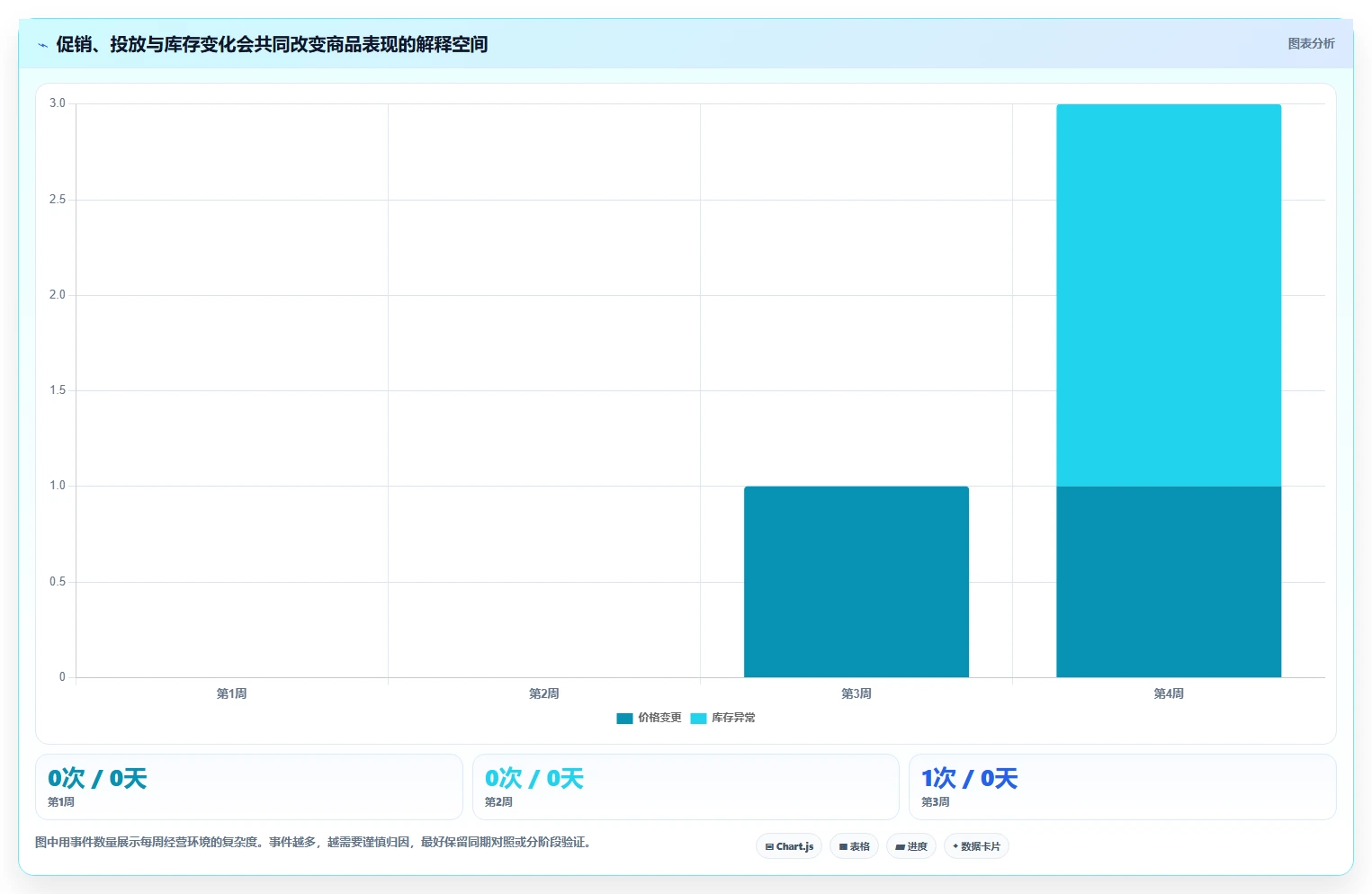This screenshot has width=1372, height=894.
Task: Toggle the 库存异常 legend entry
Action: click(x=722, y=718)
